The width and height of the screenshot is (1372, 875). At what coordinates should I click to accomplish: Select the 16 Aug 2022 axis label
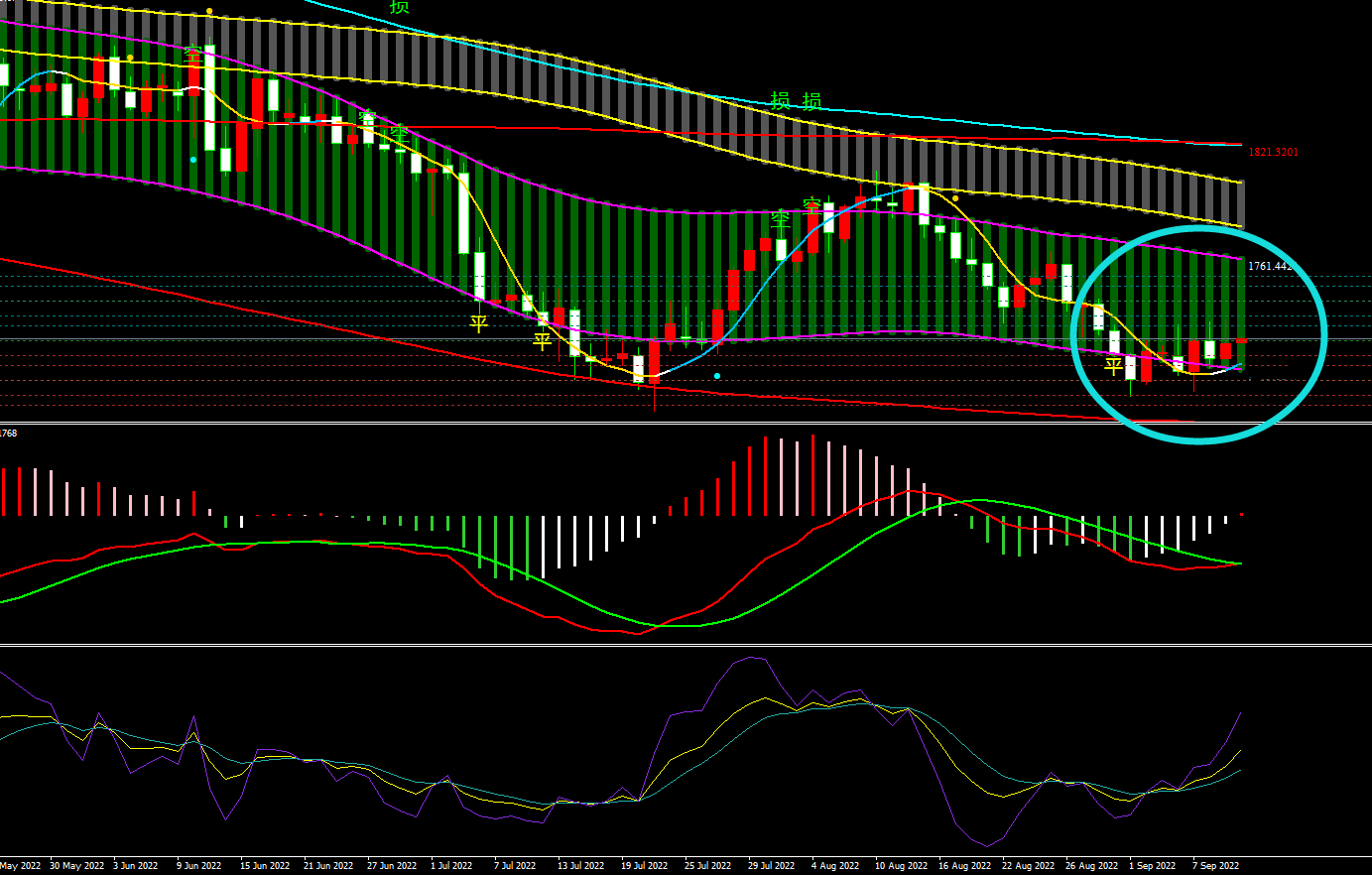click(965, 866)
